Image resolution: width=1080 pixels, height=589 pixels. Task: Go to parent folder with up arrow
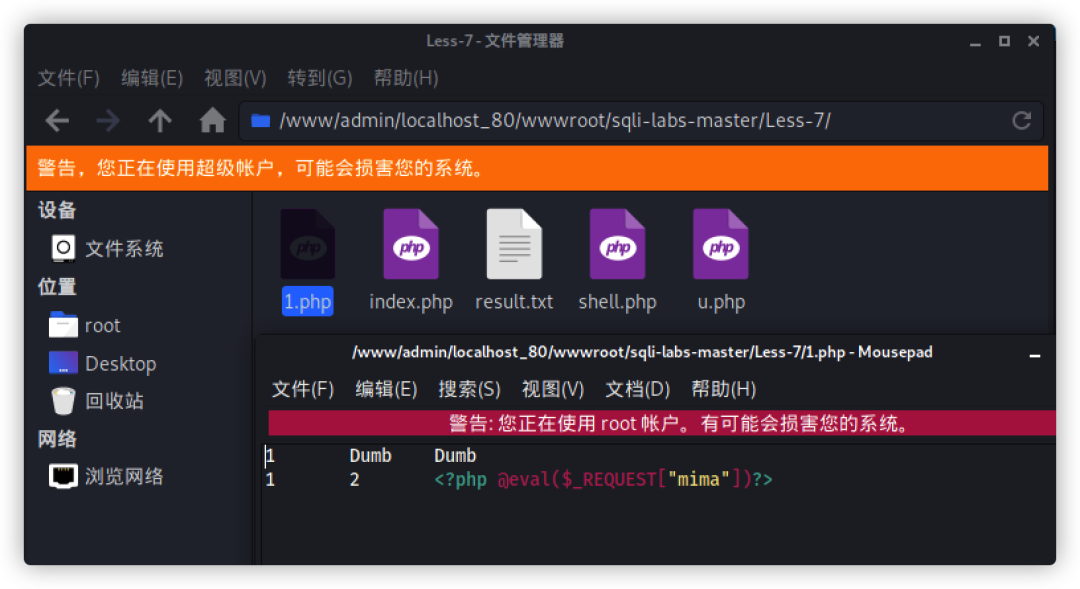(160, 121)
